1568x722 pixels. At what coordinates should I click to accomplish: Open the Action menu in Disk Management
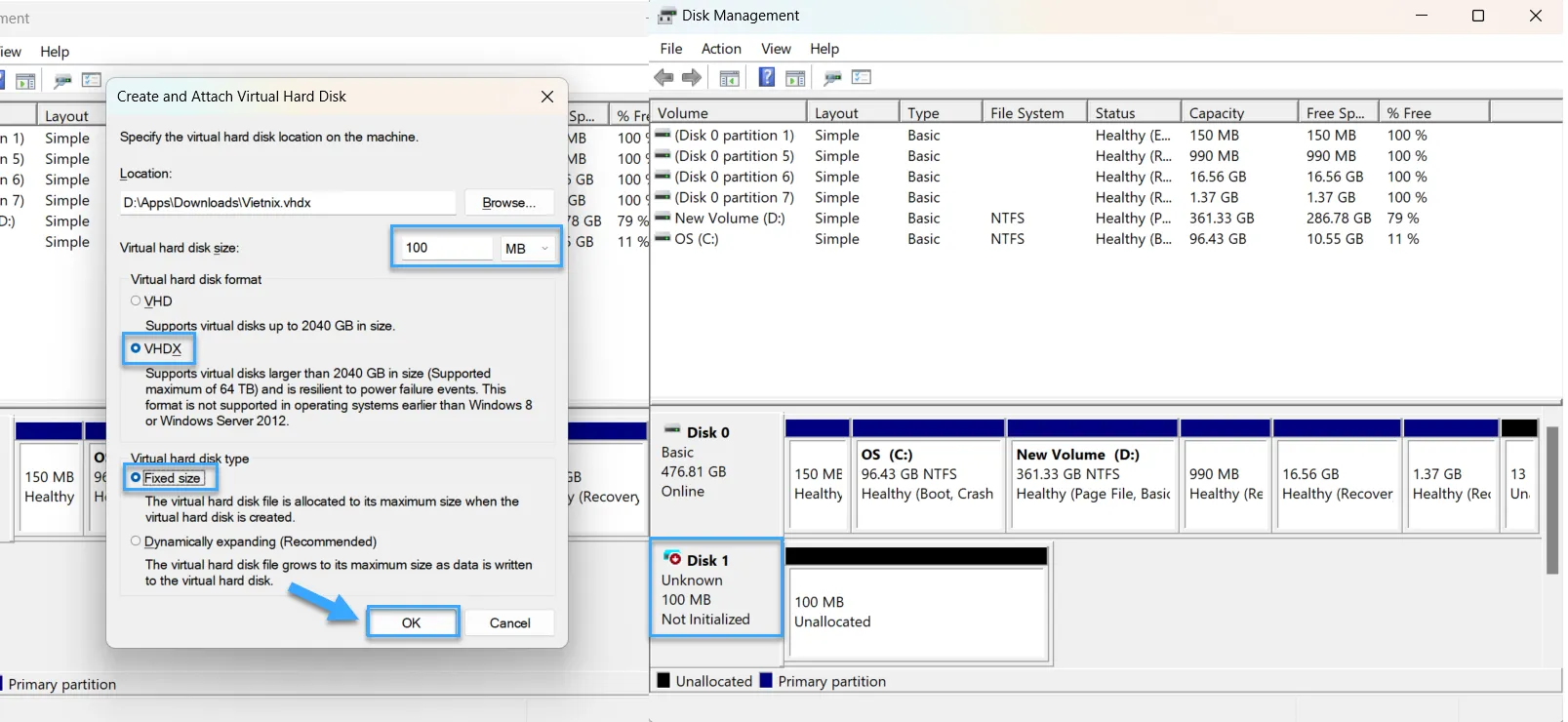click(721, 49)
